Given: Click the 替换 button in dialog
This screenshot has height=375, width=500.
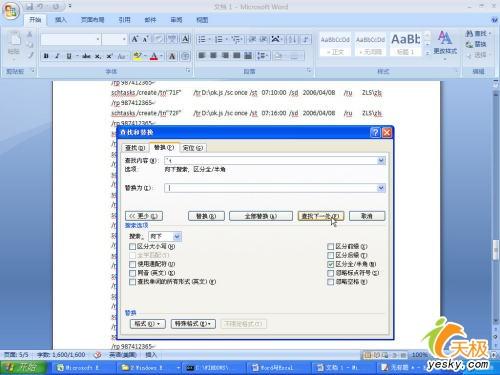Looking at the screenshot, I should tap(206, 216).
